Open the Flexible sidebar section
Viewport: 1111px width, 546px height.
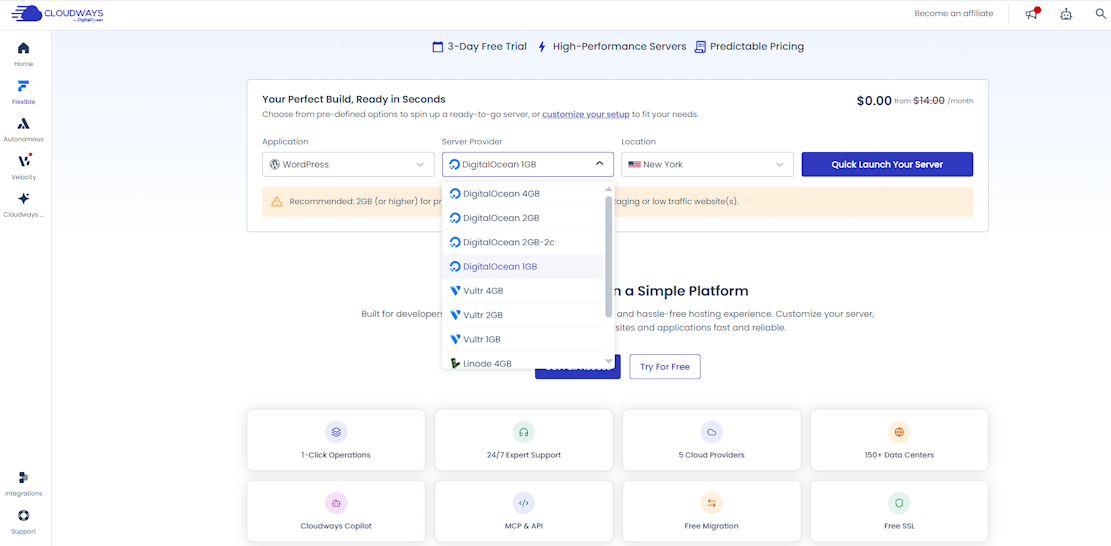pyautogui.click(x=23, y=92)
